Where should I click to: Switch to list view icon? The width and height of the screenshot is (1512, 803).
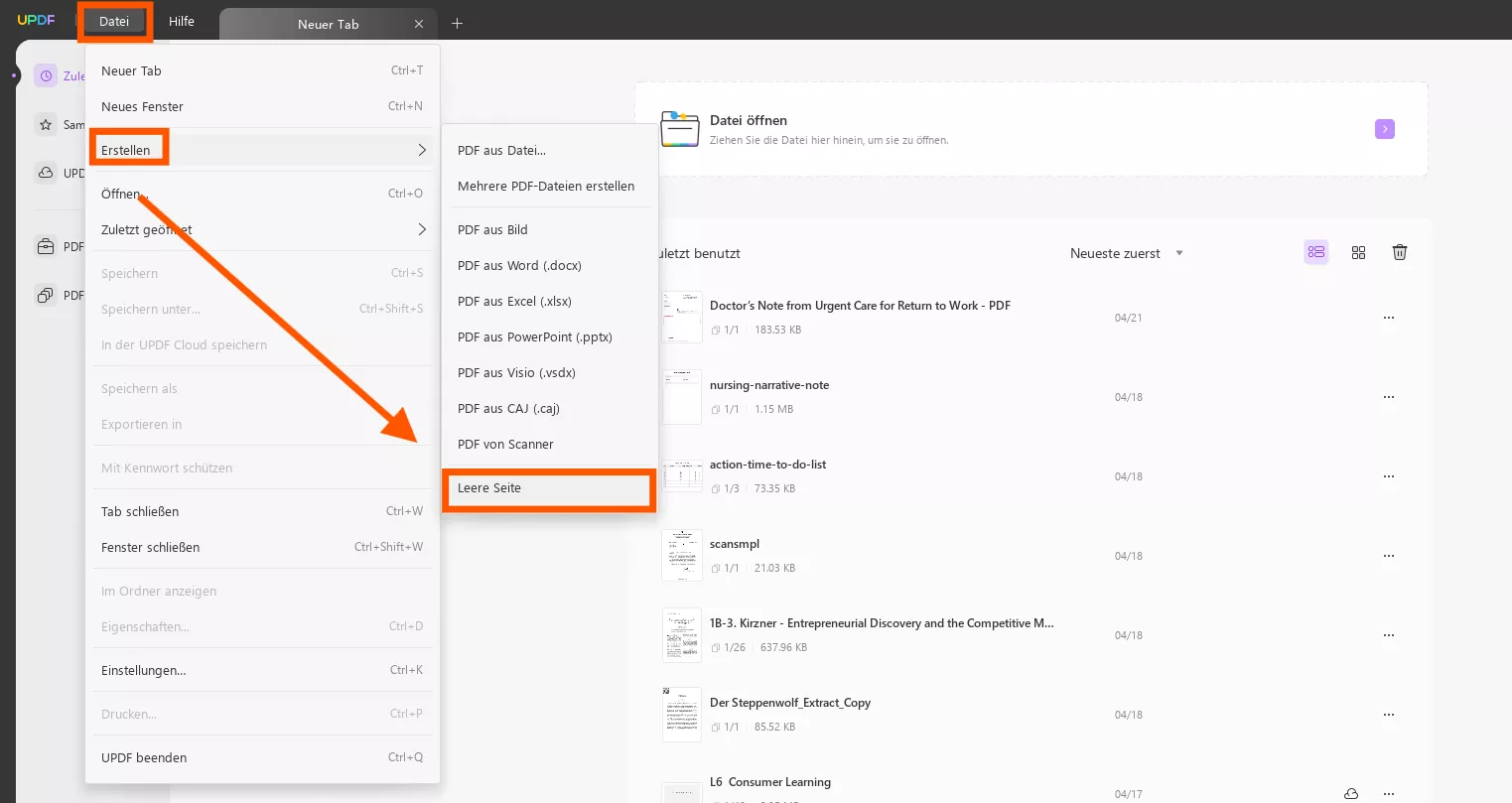click(x=1316, y=252)
